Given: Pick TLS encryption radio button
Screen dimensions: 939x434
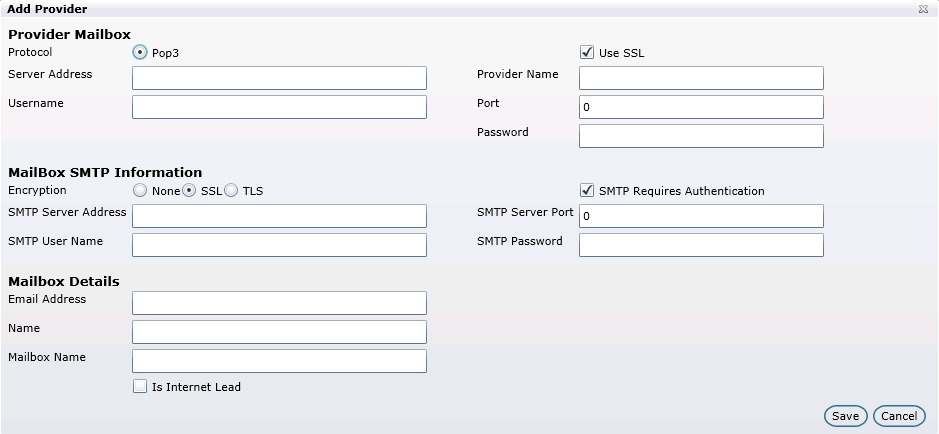Looking at the screenshot, I should 232,191.
